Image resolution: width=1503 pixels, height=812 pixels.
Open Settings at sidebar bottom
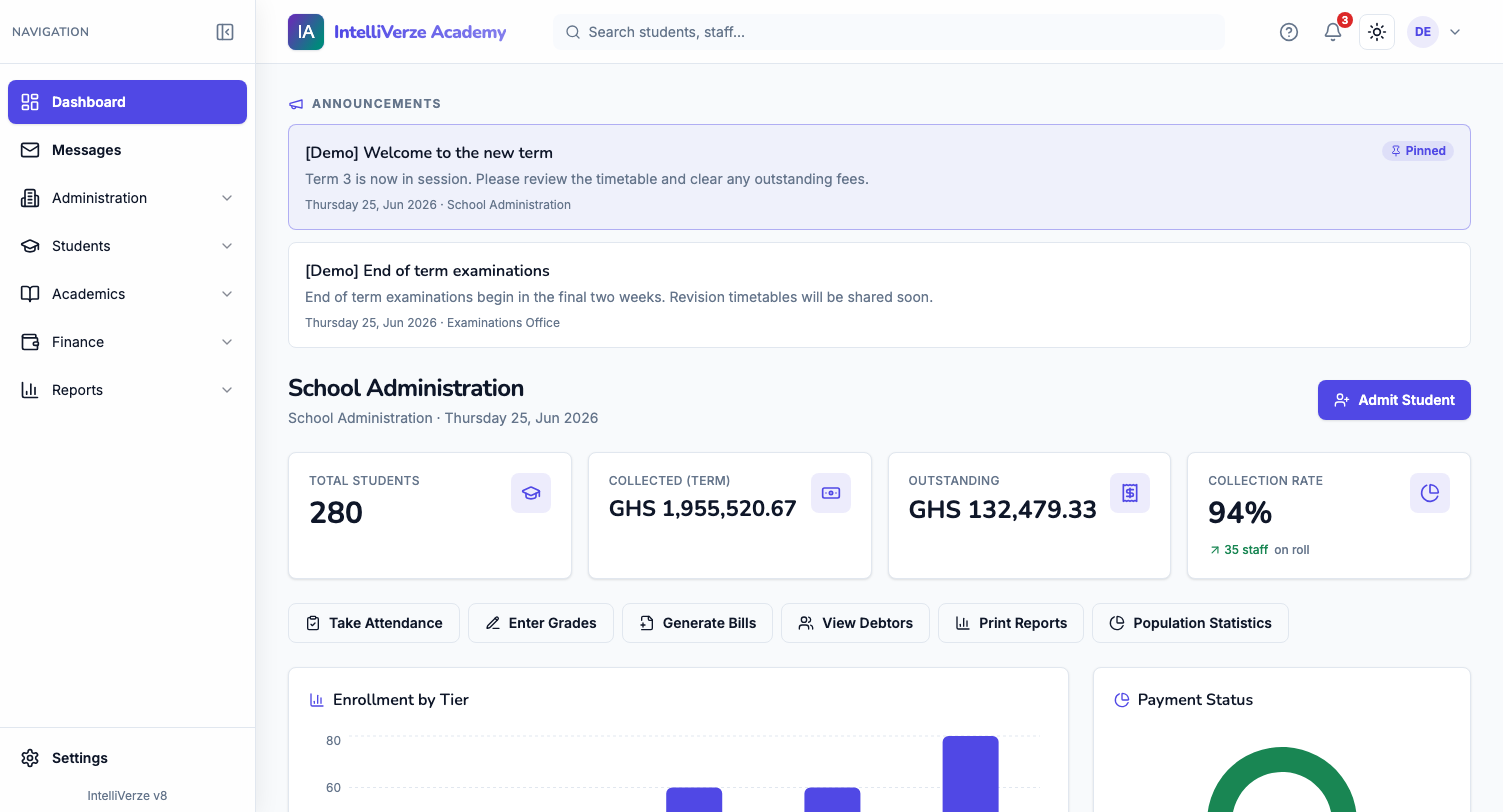[127, 758]
